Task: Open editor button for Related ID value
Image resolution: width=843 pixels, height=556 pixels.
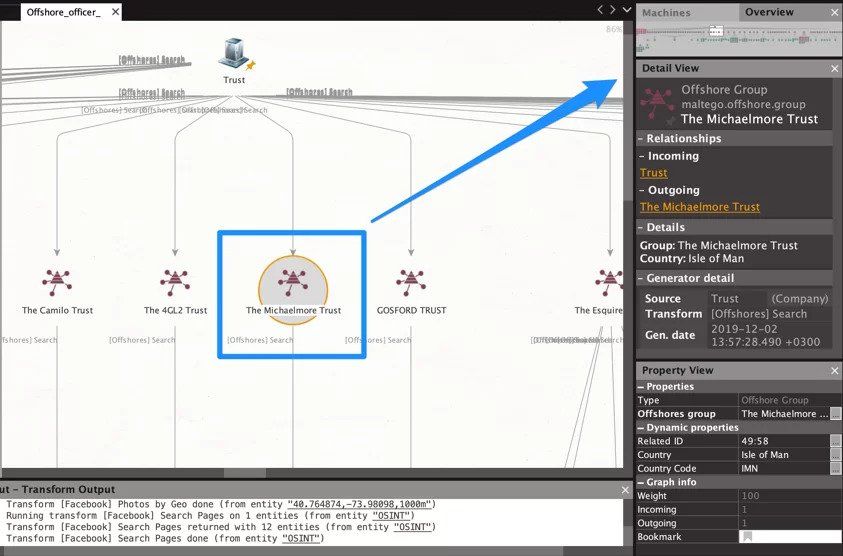Action: tap(835, 441)
